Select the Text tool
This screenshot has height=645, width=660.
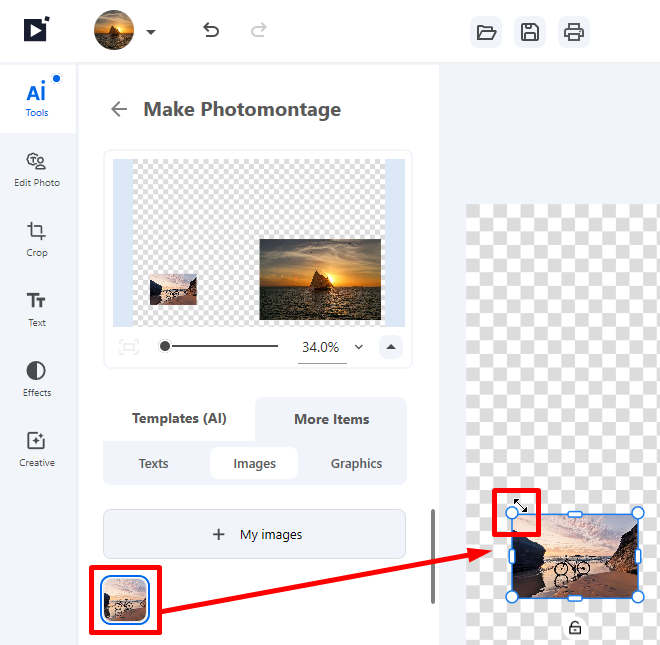tap(37, 309)
